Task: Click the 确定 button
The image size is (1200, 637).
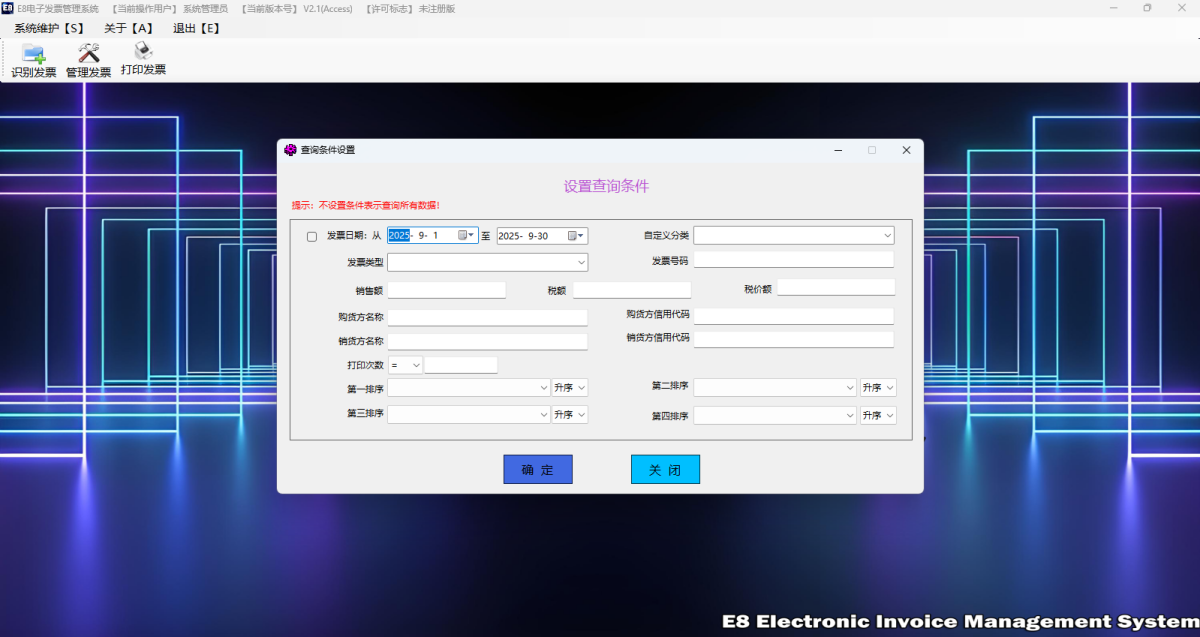Action: pyautogui.click(x=537, y=470)
